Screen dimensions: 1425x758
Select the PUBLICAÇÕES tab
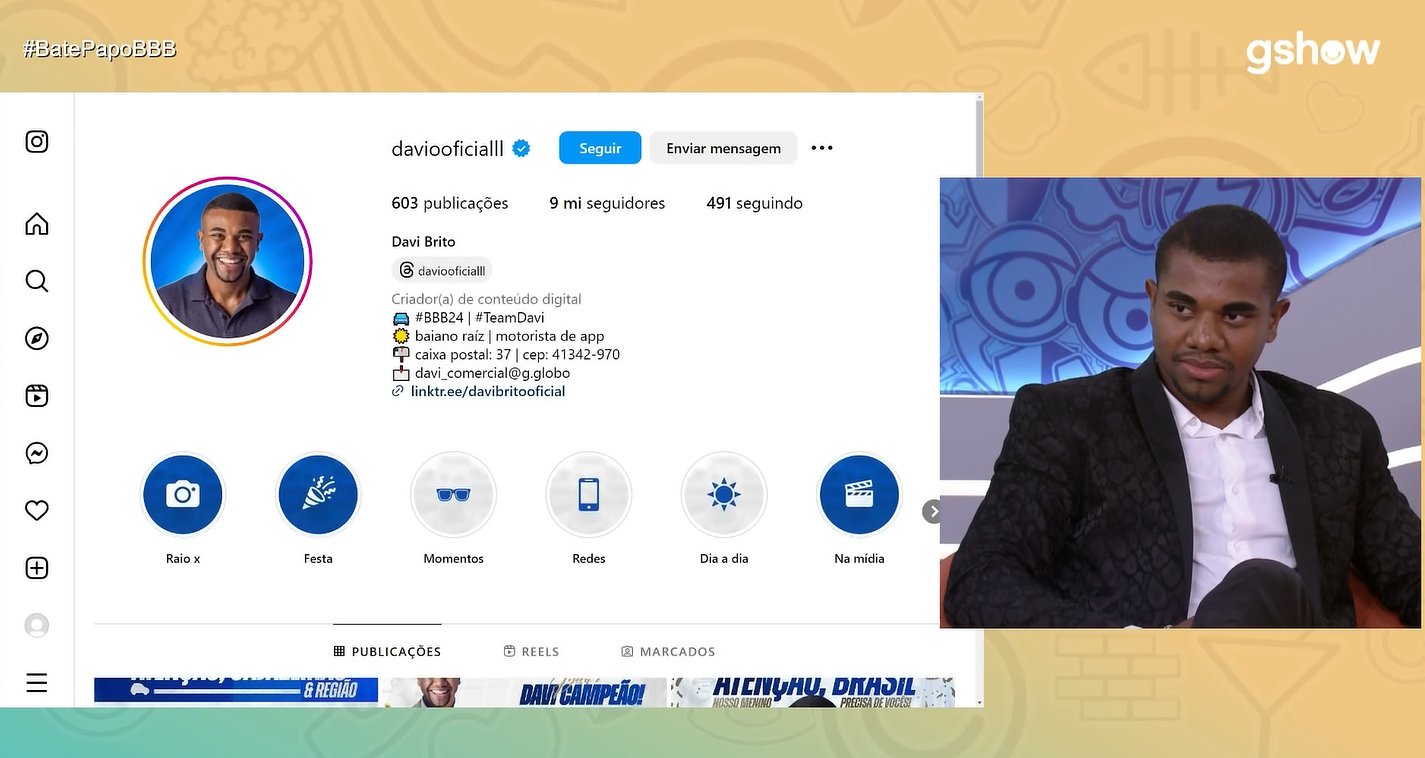coord(387,651)
